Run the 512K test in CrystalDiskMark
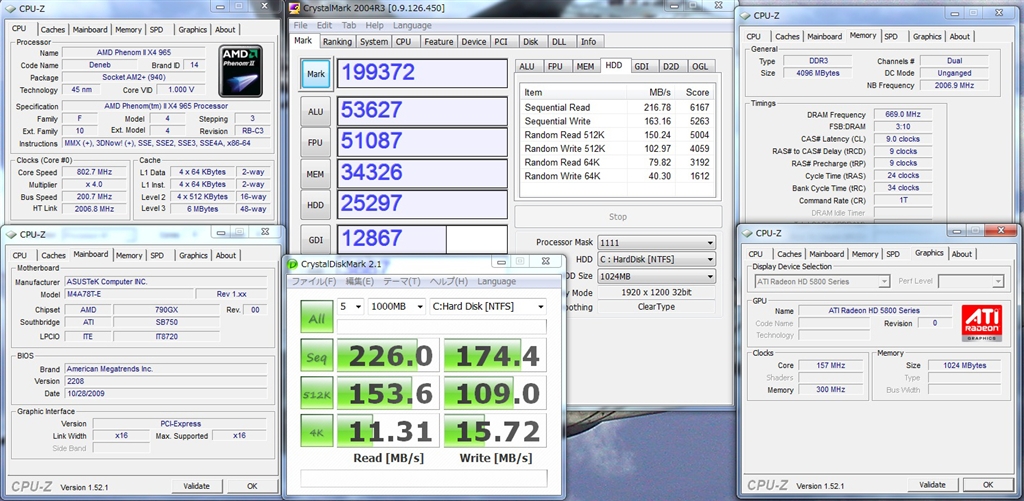The height and width of the screenshot is (501, 1024). 316,394
